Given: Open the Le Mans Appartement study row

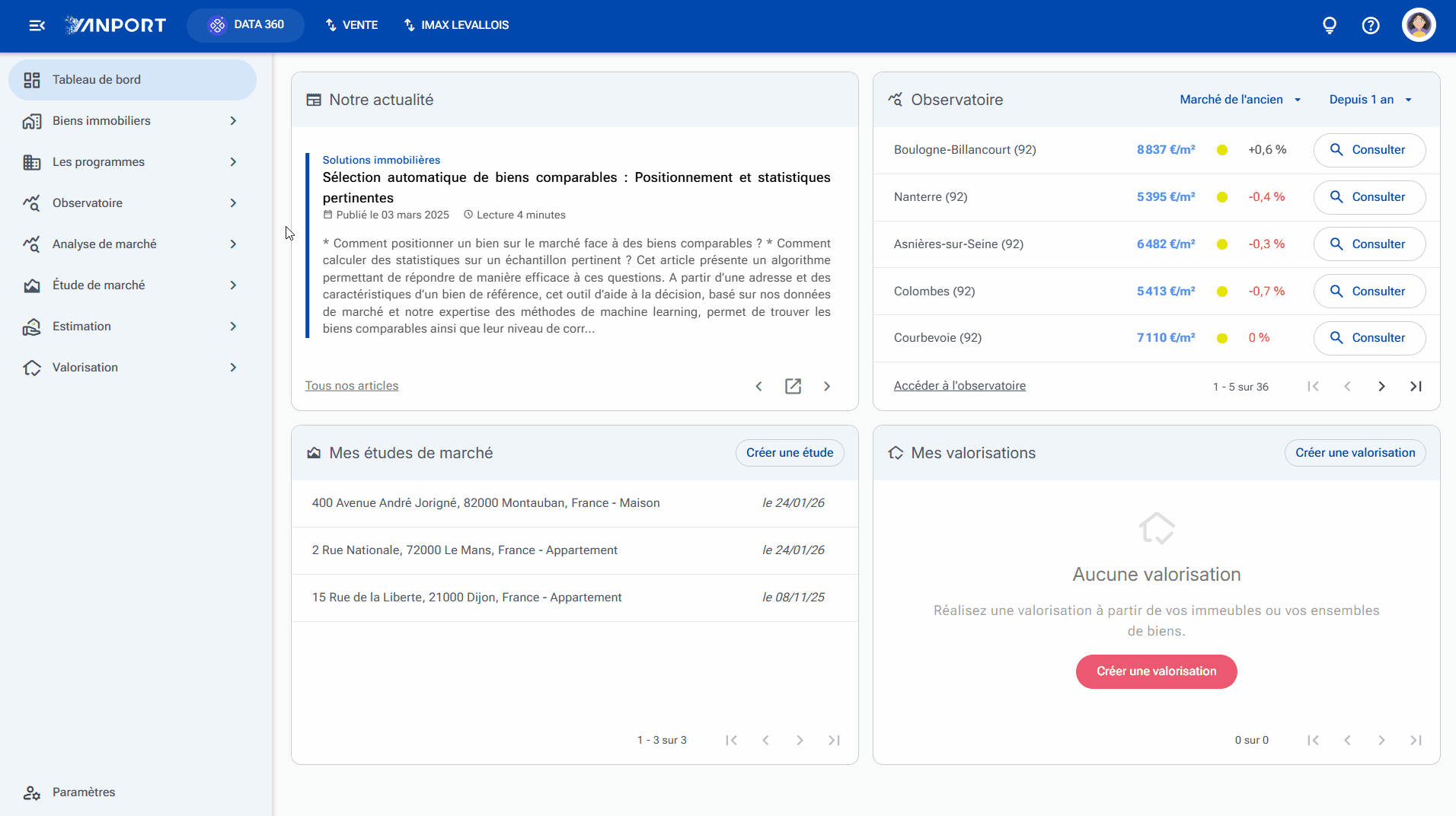Looking at the screenshot, I should (575, 550).
